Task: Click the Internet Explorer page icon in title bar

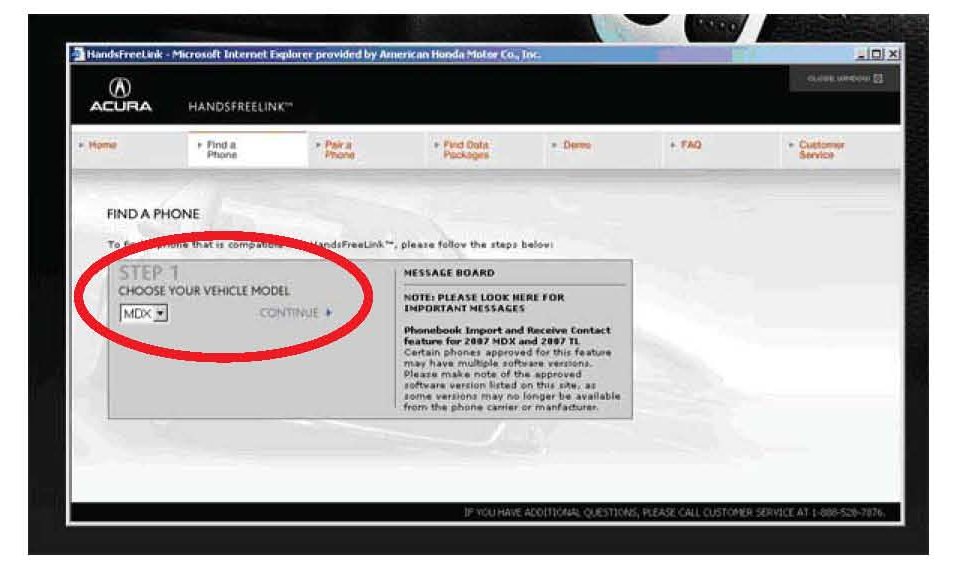Action: [x=76, y=53]
